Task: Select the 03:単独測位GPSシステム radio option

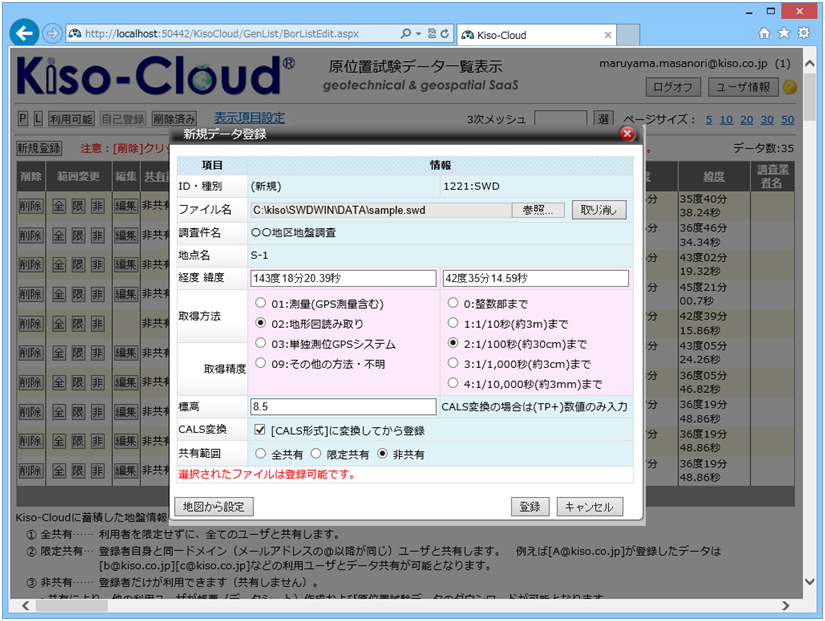Action: pos(262,344)
